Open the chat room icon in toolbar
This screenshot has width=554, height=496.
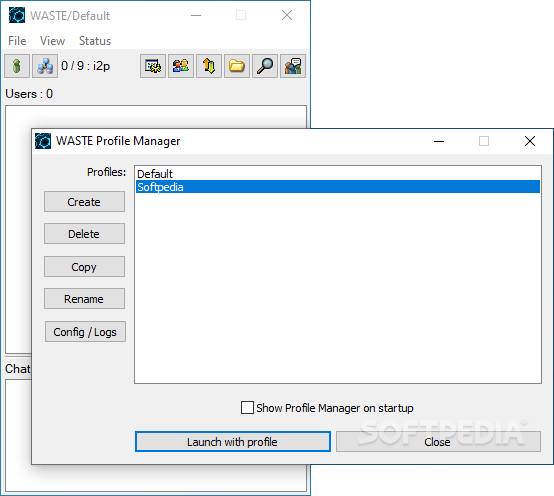tap(293, 66)
